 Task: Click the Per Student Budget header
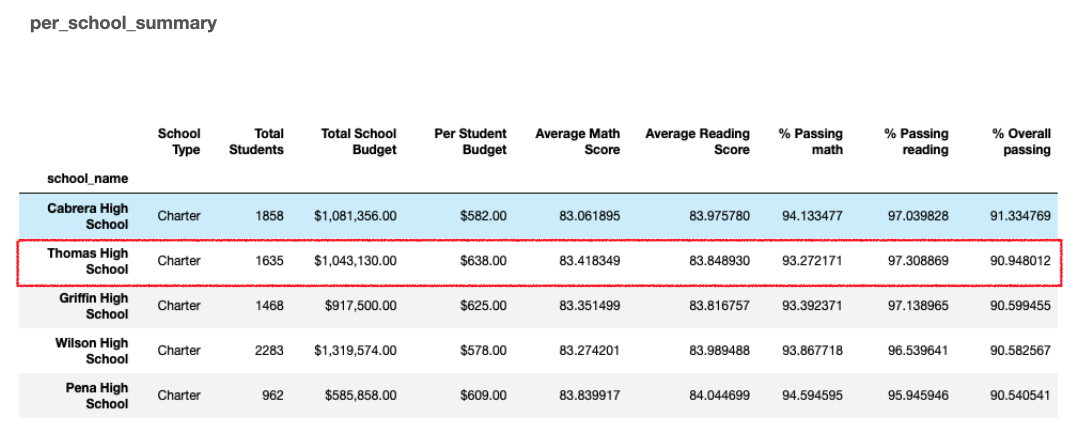tap(471, 142)
